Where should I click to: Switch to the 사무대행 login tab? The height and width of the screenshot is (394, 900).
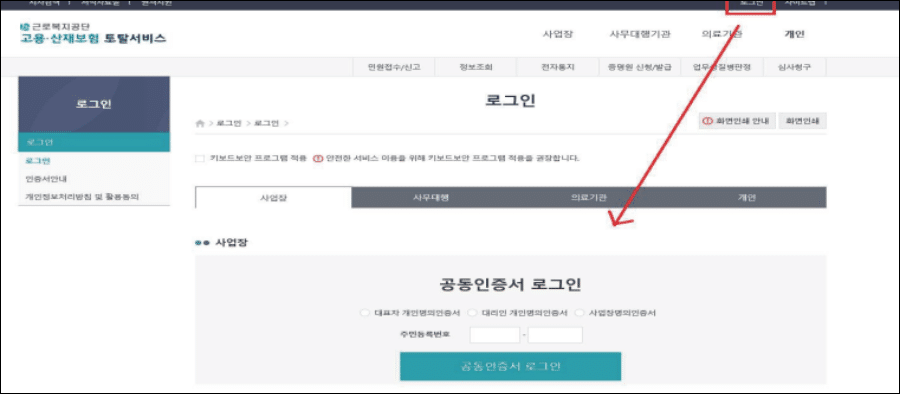click(430, 198)
